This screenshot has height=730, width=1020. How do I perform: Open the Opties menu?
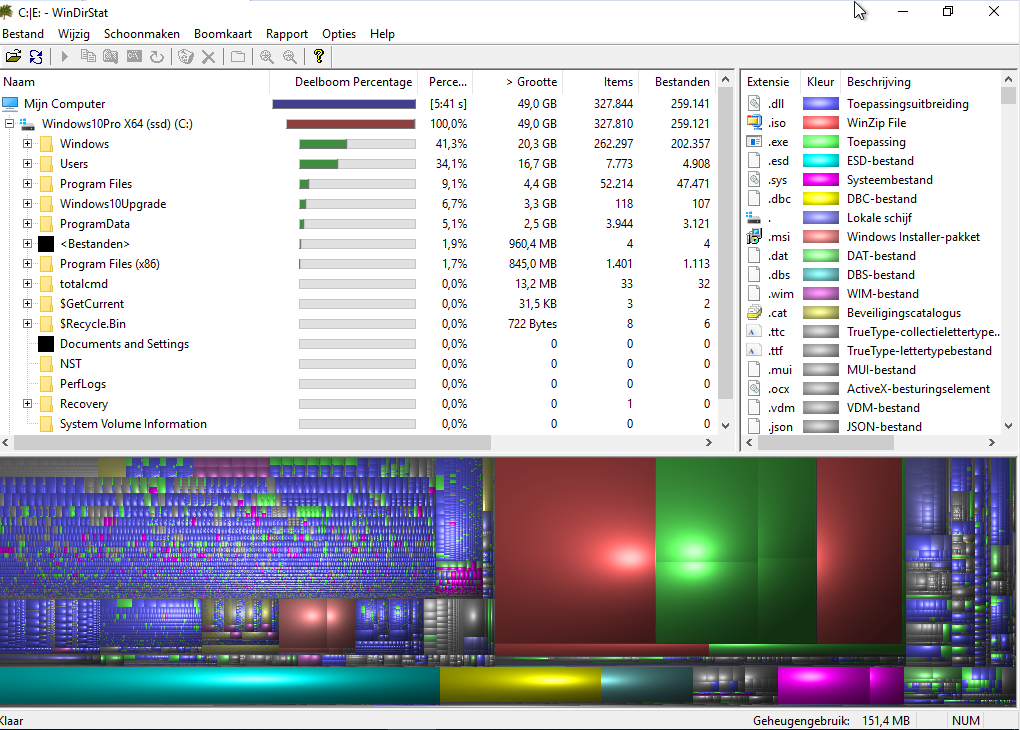click(x=339, y=34)
